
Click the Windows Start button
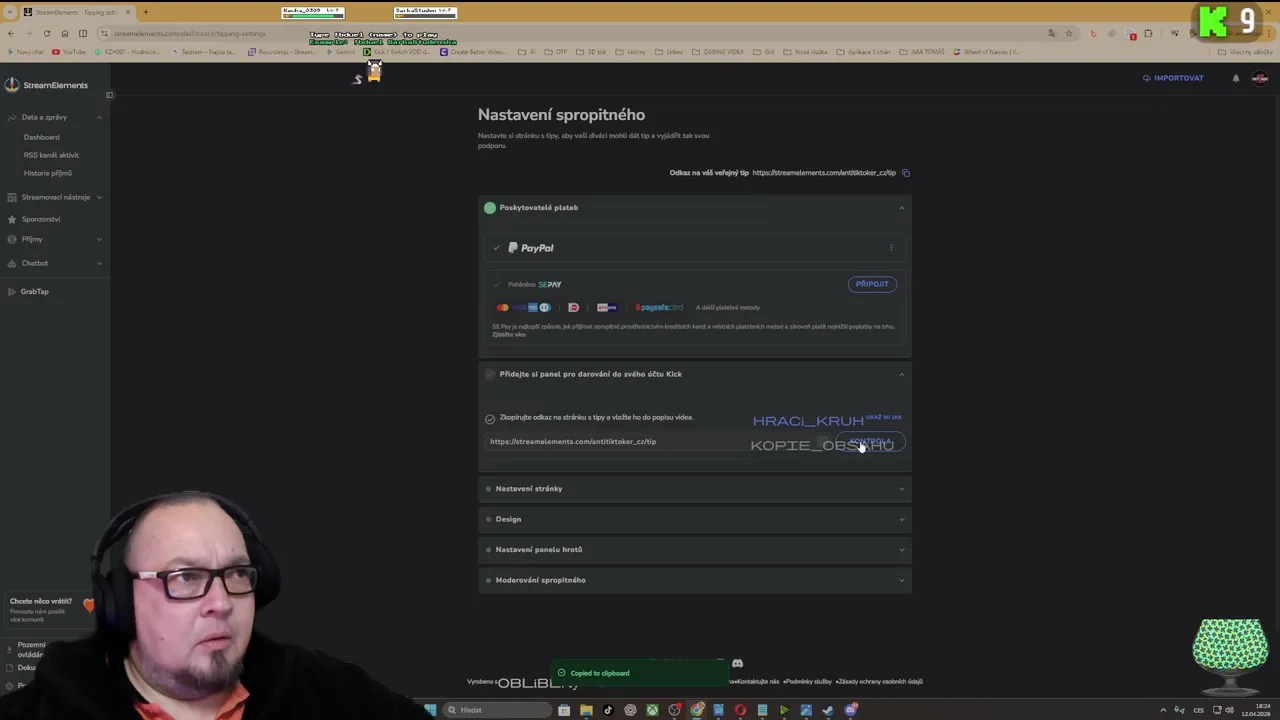point(430,710)
